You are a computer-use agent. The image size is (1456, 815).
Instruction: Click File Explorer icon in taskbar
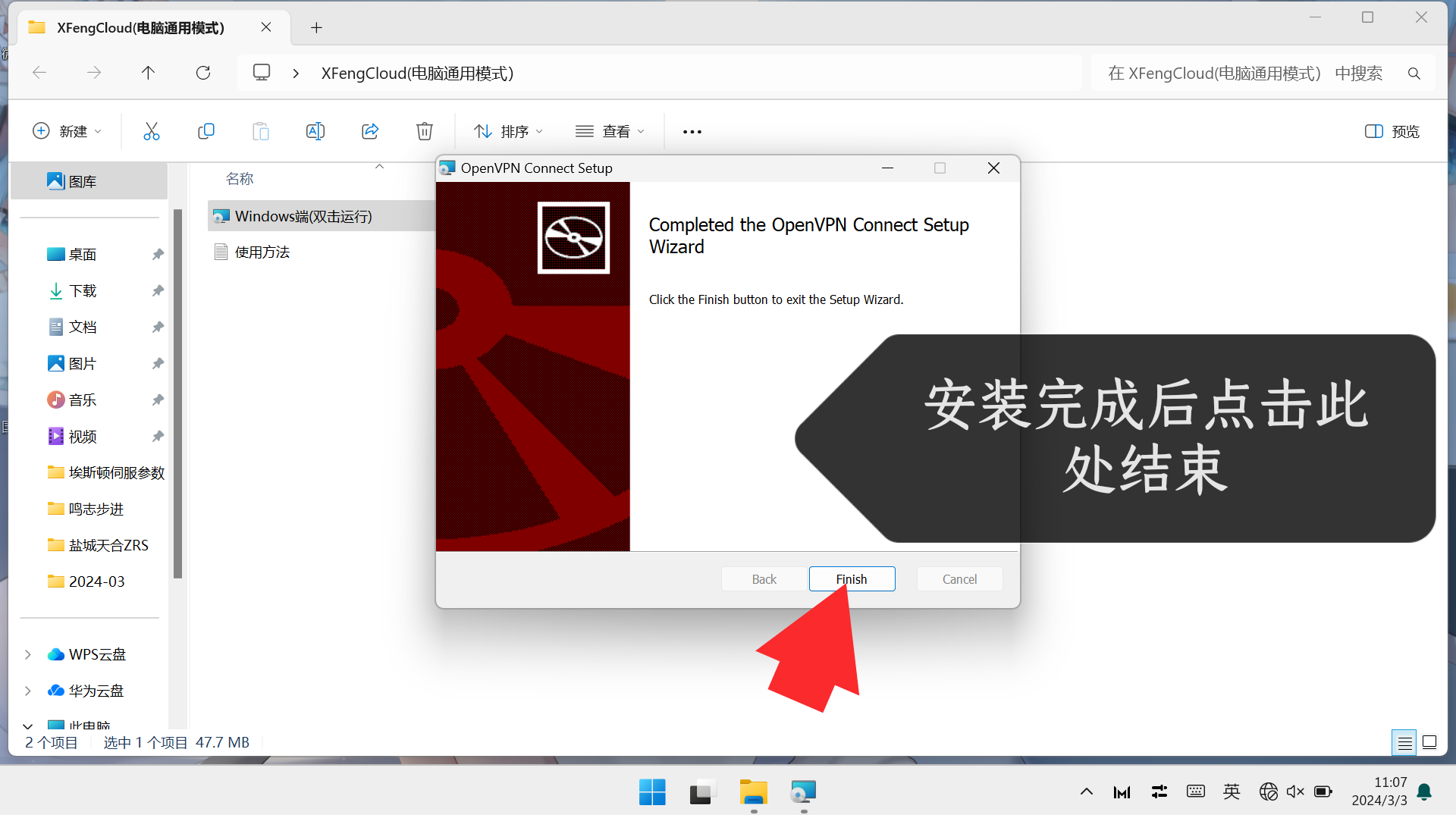[x=754, y=792]
